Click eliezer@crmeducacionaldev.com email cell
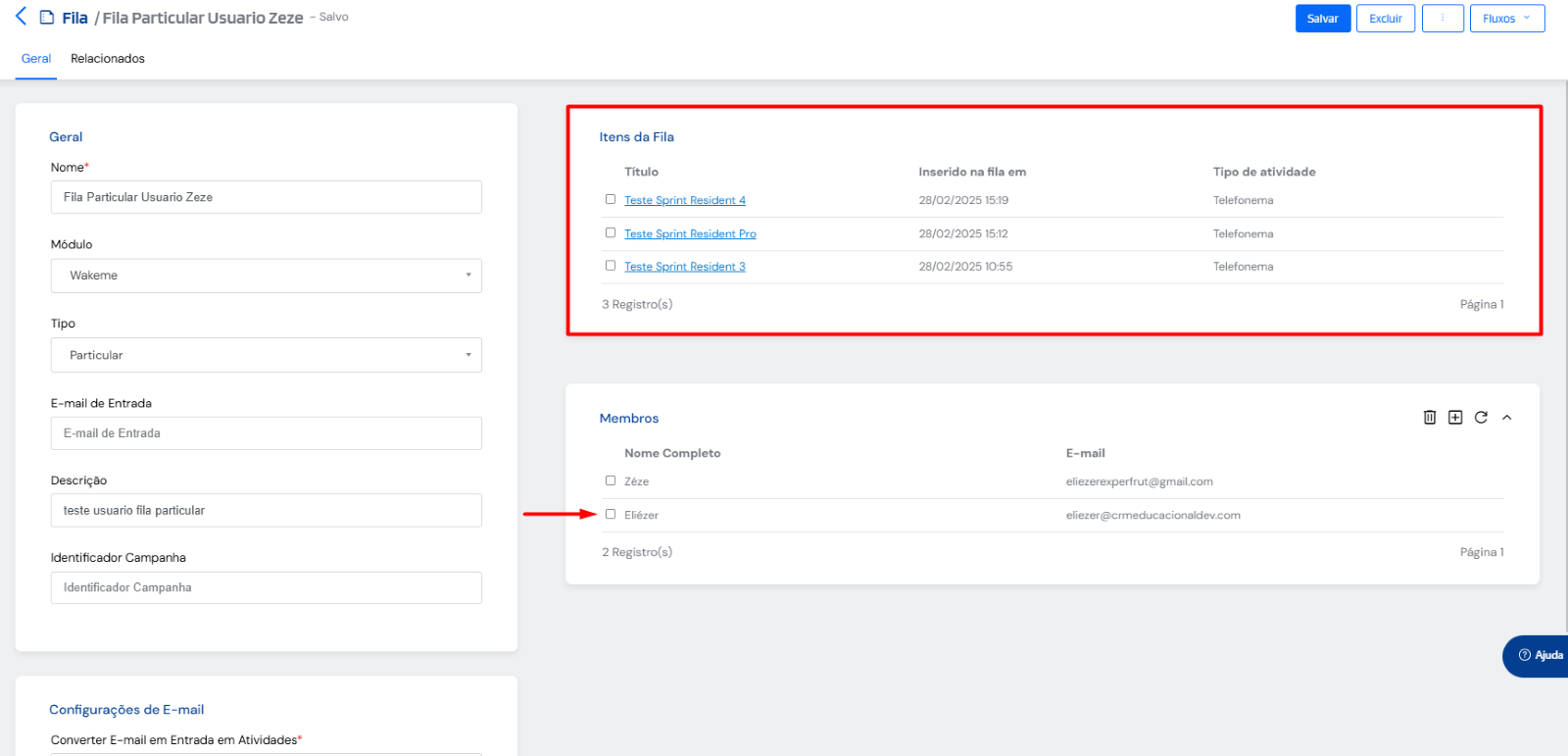 tap(1153, 515)
